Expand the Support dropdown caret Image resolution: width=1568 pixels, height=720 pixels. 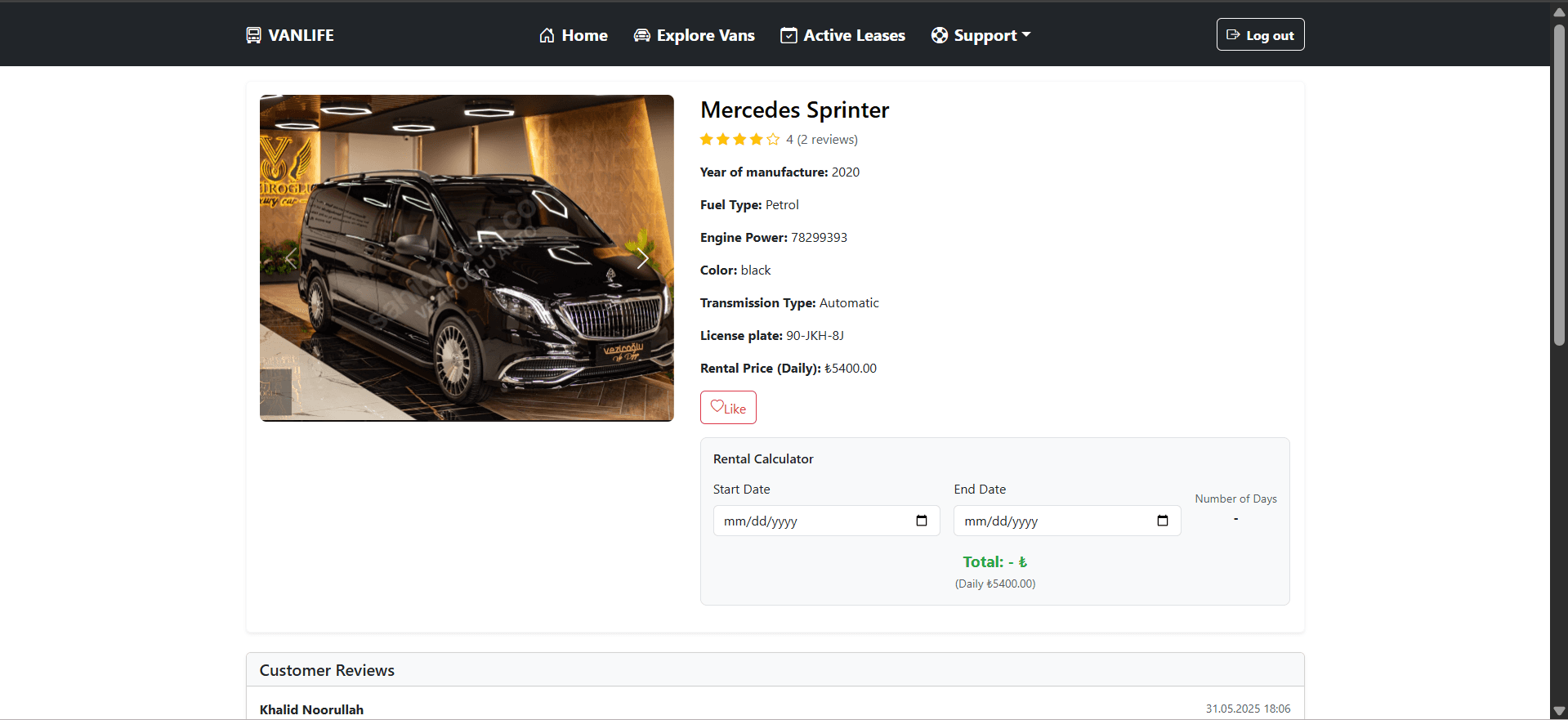(x=1026, y=35)
